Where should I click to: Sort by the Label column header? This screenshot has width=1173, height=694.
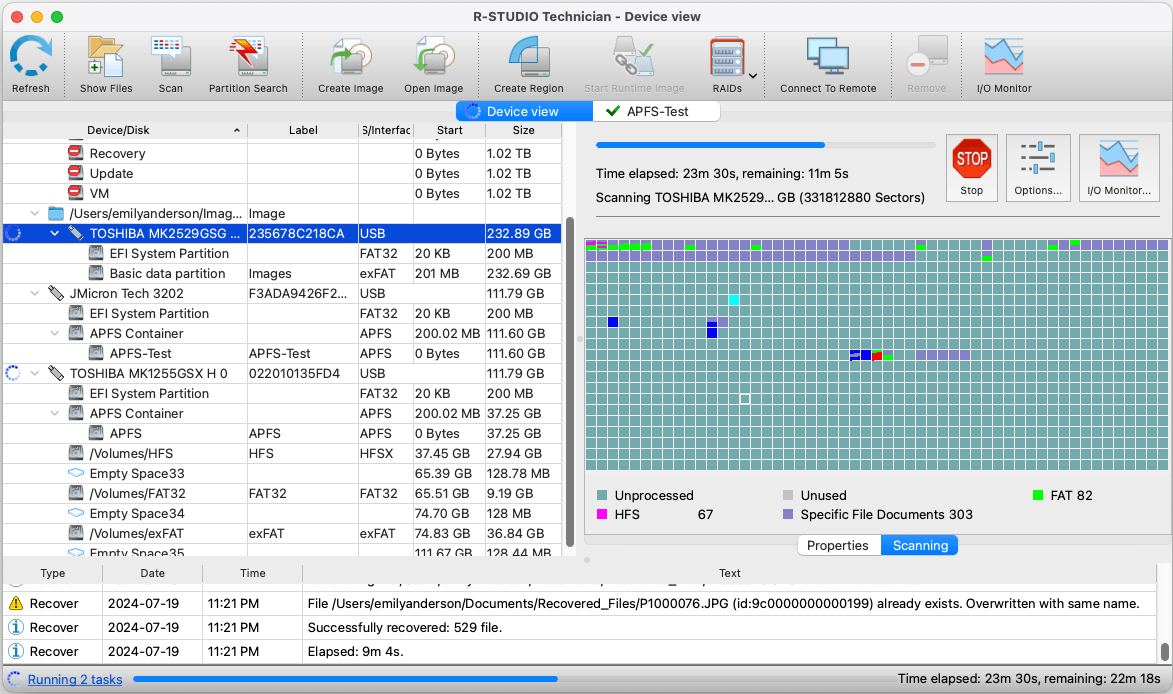coord(303,130)
